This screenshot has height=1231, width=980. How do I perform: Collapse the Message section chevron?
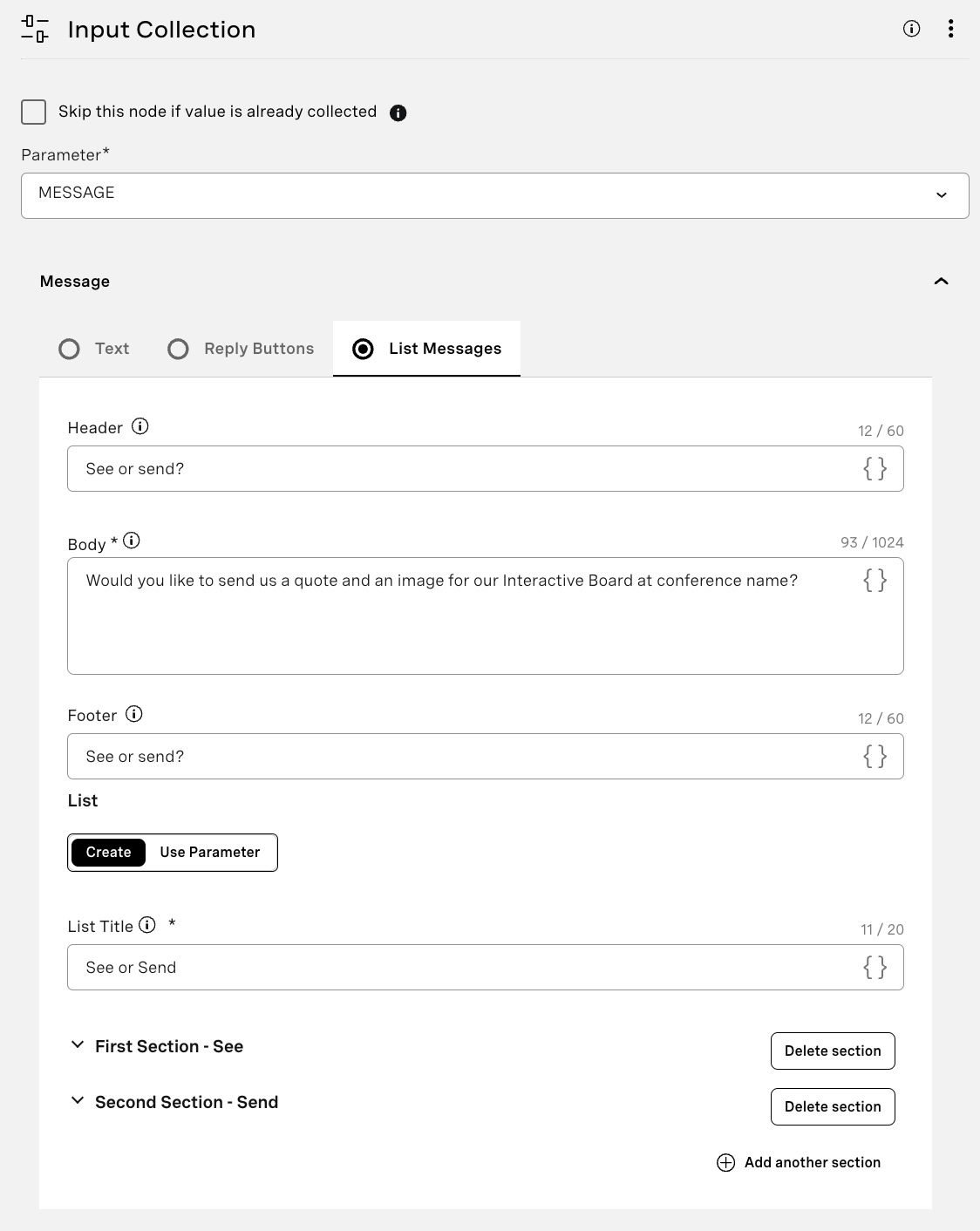[x=941, y=282]
